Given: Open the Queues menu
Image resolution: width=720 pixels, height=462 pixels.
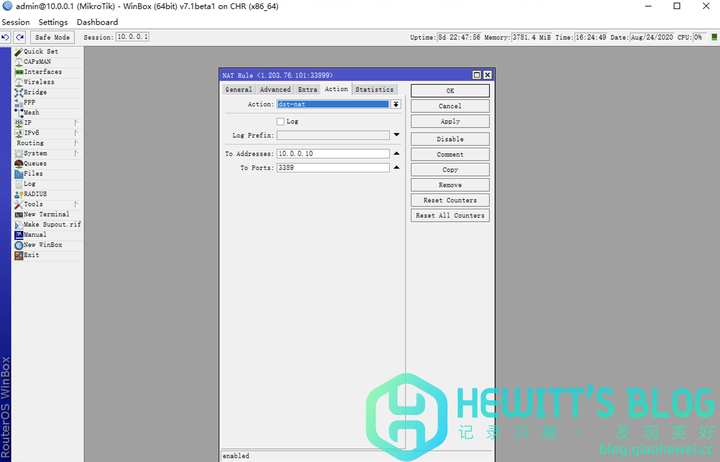Looking at the screenshot, I should 47,163.
